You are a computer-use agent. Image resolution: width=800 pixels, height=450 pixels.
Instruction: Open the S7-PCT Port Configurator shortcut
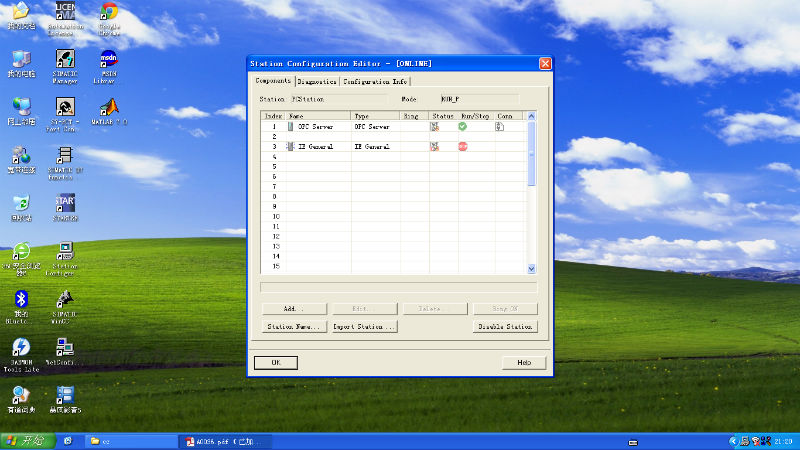(64, 115)
